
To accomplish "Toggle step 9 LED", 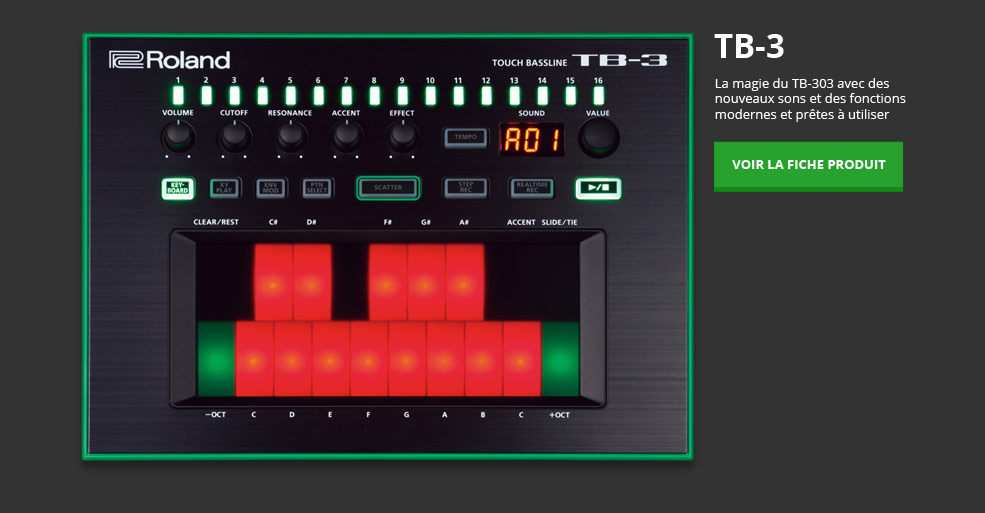I will pyautogui.click(x=403, y=95).
